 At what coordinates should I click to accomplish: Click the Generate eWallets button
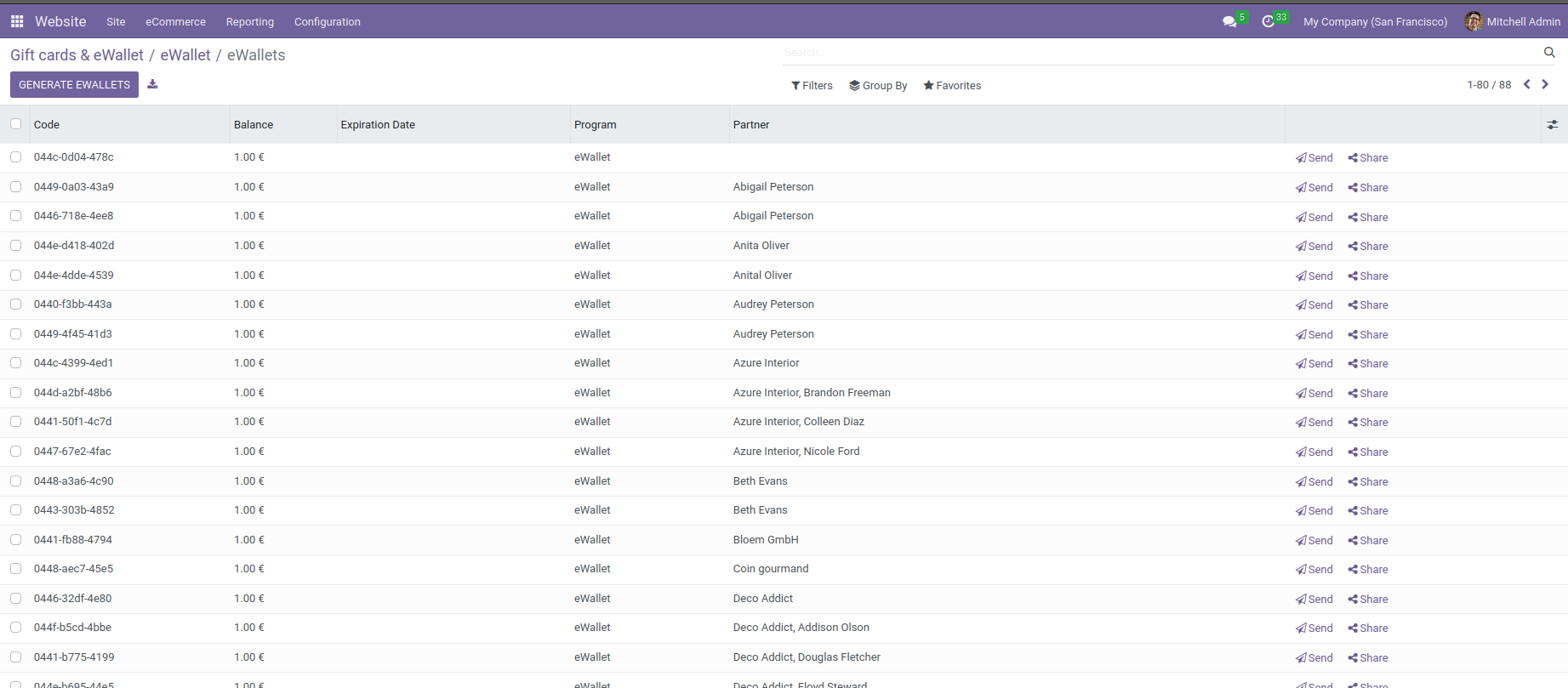tap(74, 84)
